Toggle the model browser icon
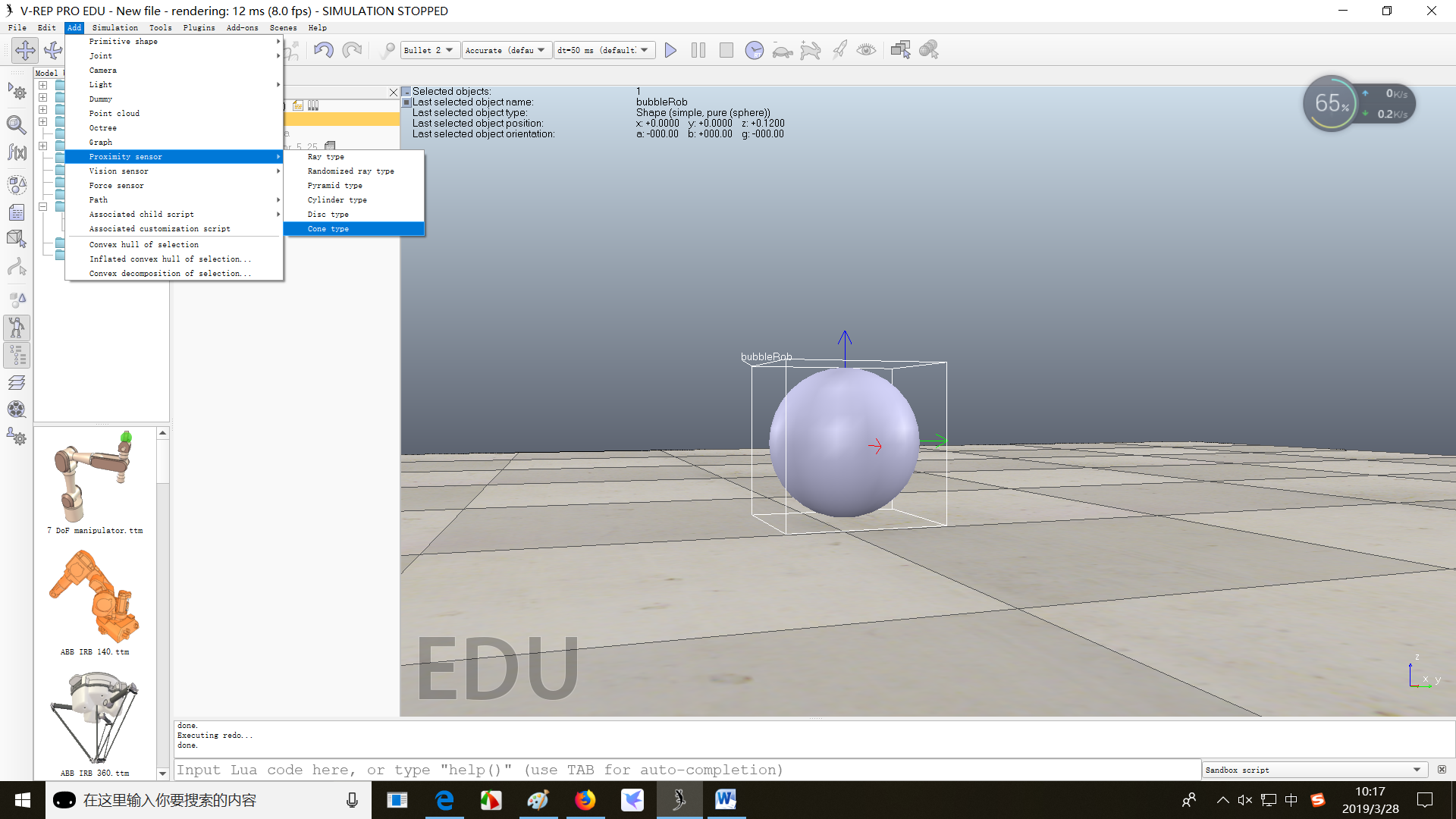The height and width of the screenshot is (819, 1456). [x=17, y=327]
